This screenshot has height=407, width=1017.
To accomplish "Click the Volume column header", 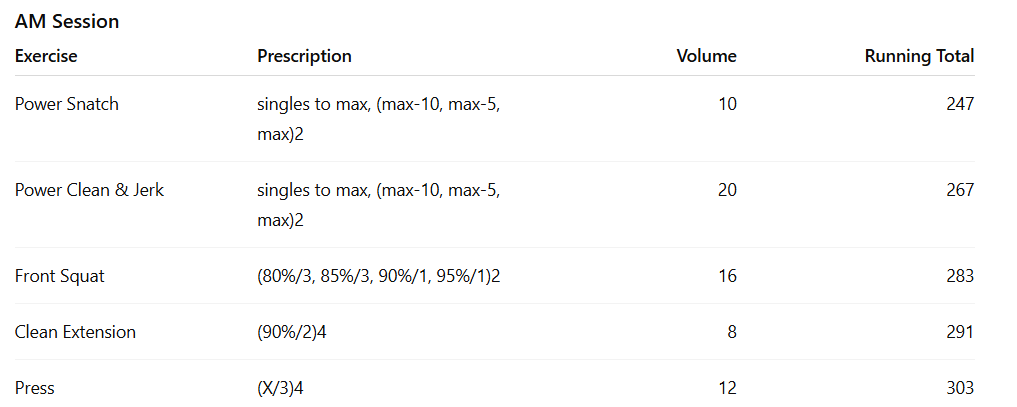I will 706,56.
